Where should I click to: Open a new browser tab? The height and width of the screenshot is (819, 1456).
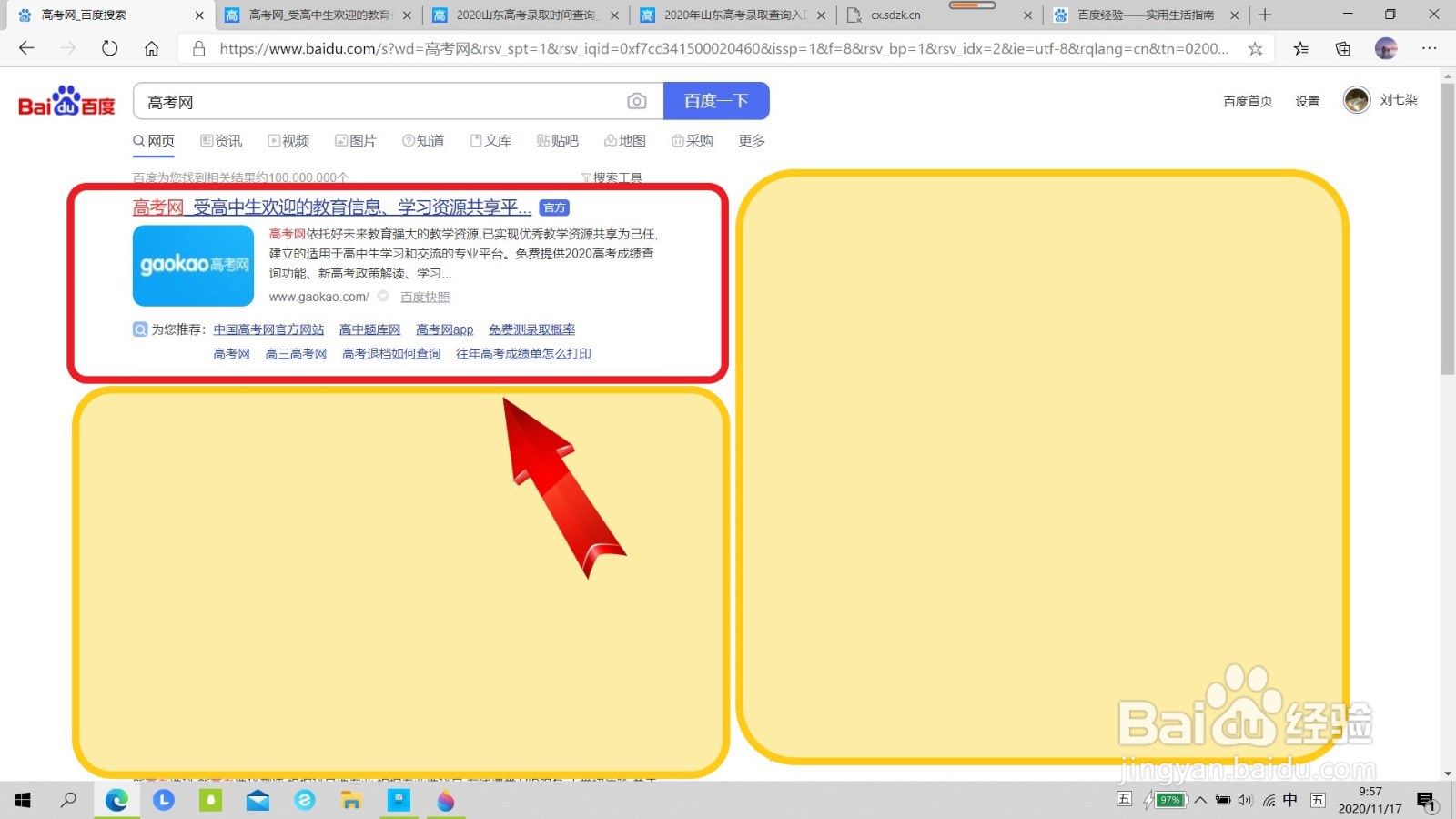pos(1265,15)
